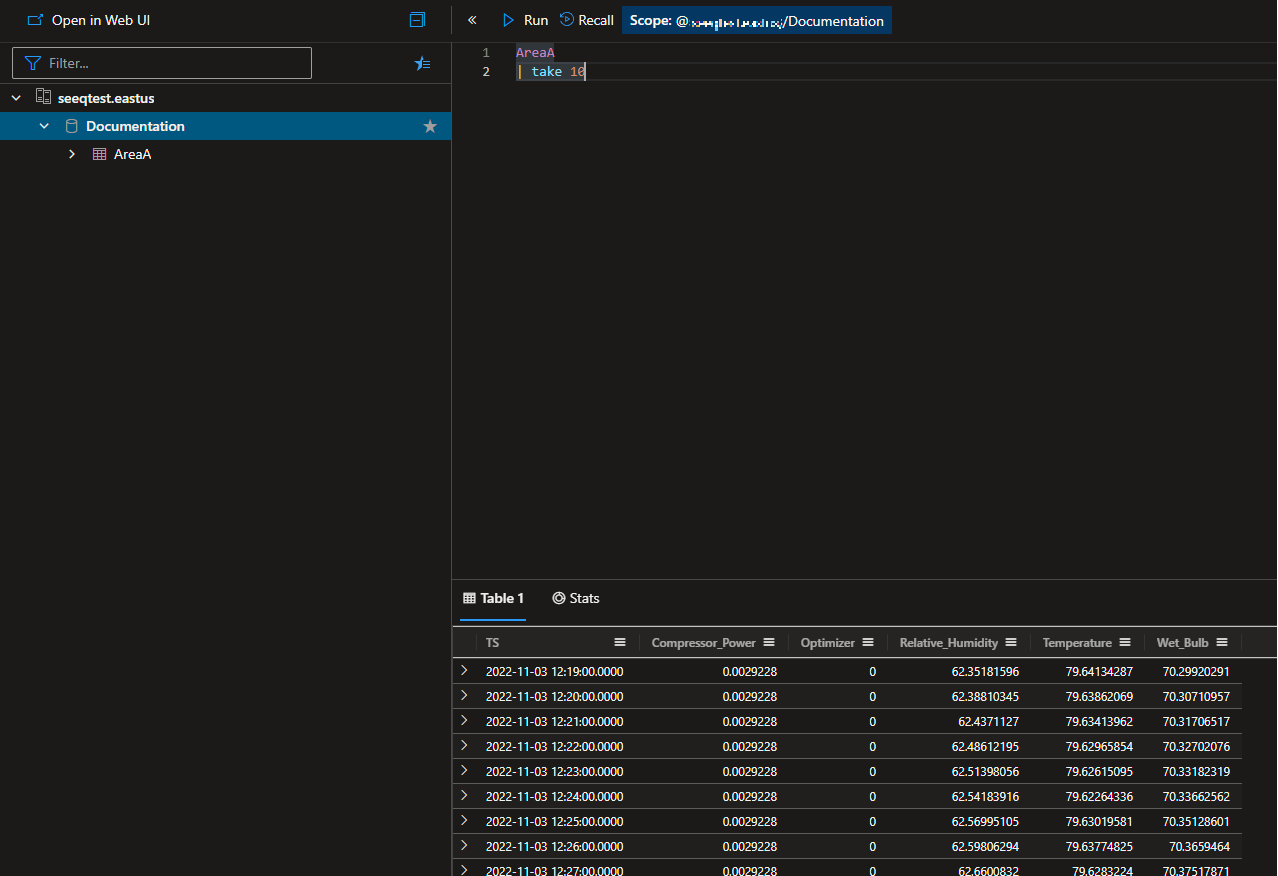Open the TS column header menu

619,642
